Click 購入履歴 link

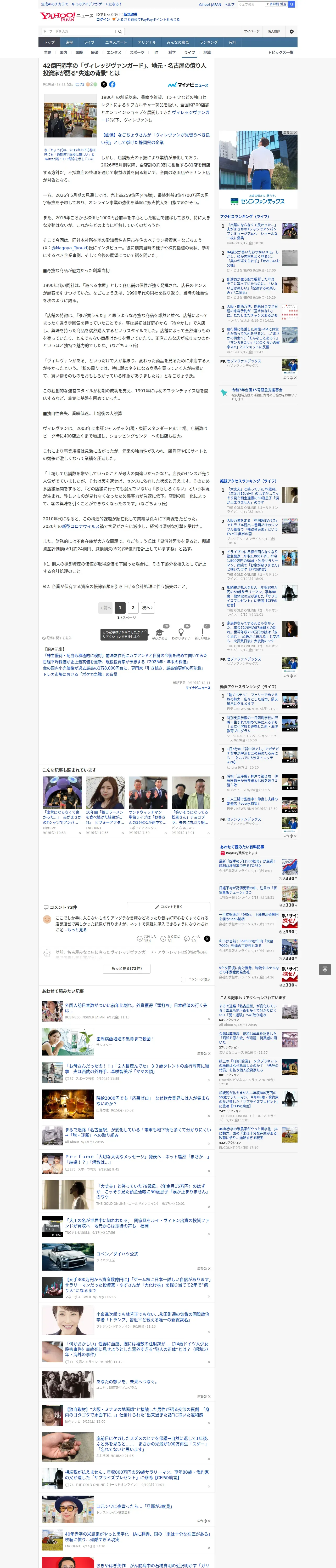coord(274,31)
